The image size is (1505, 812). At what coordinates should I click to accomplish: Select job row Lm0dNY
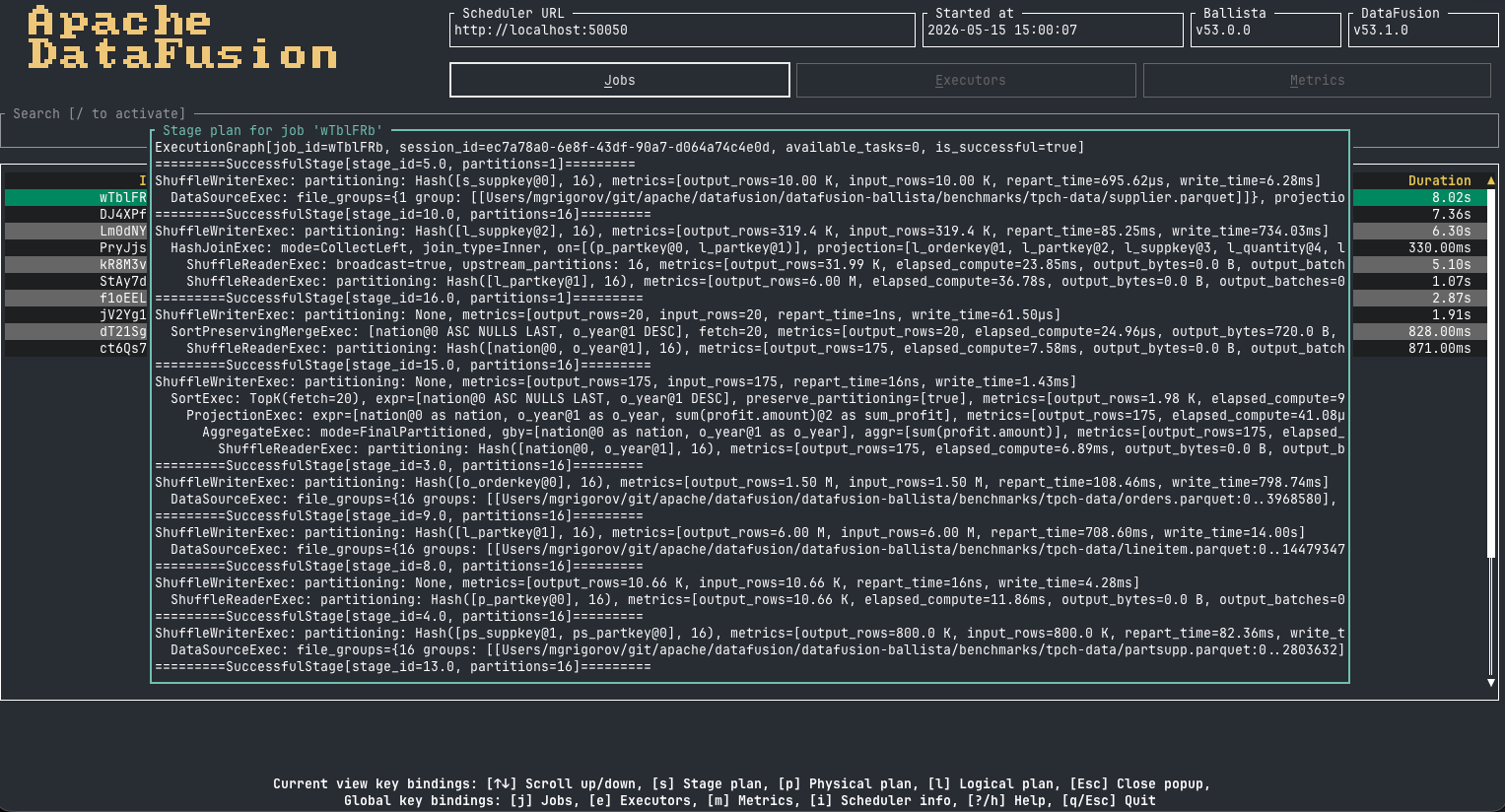[76, 231]
